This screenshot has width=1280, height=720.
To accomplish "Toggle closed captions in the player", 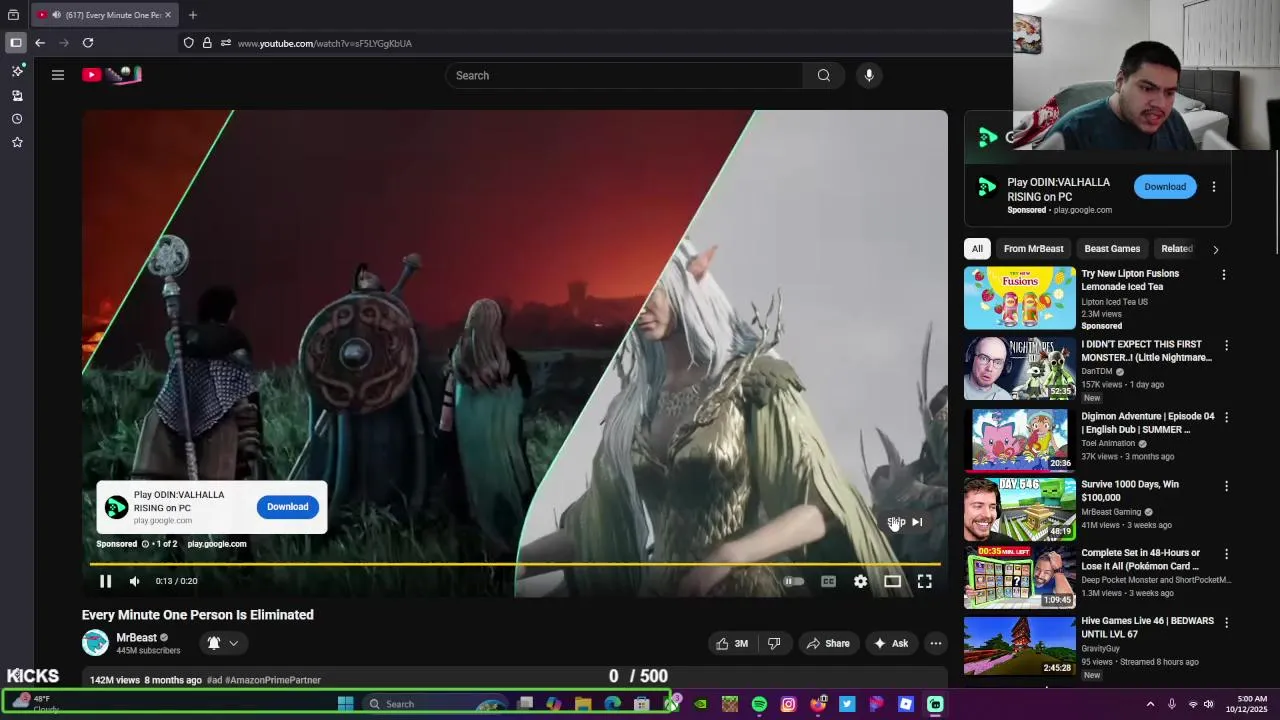I will [x=828, y=581].
